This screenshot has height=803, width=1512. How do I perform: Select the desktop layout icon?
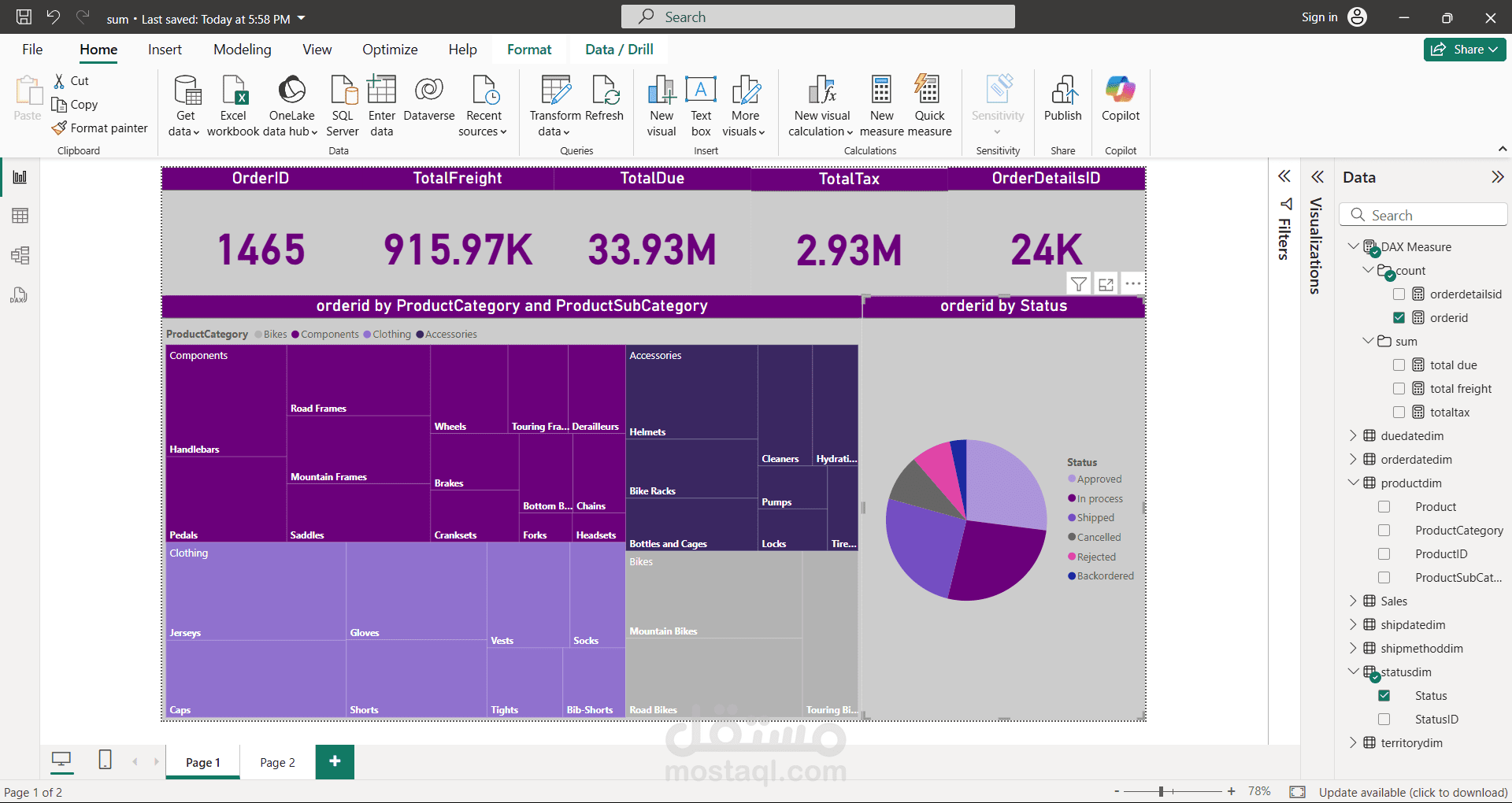click(61, 760)
